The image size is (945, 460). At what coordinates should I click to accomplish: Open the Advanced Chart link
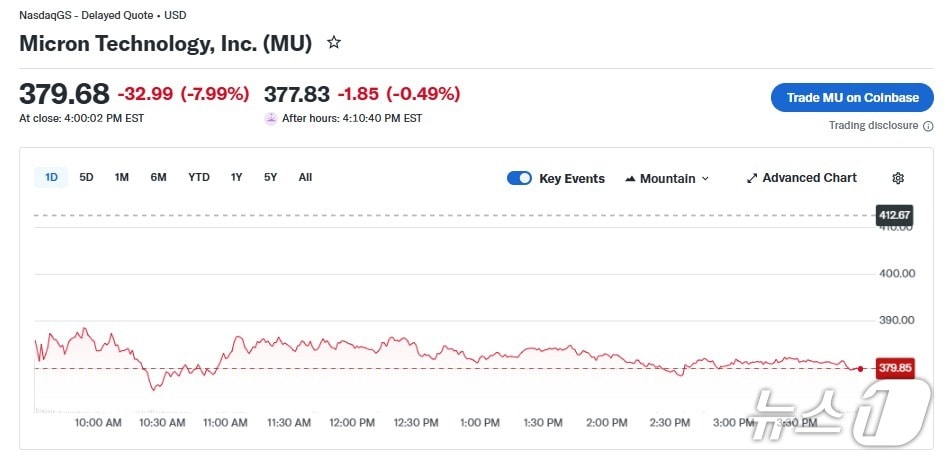(809, 178)
